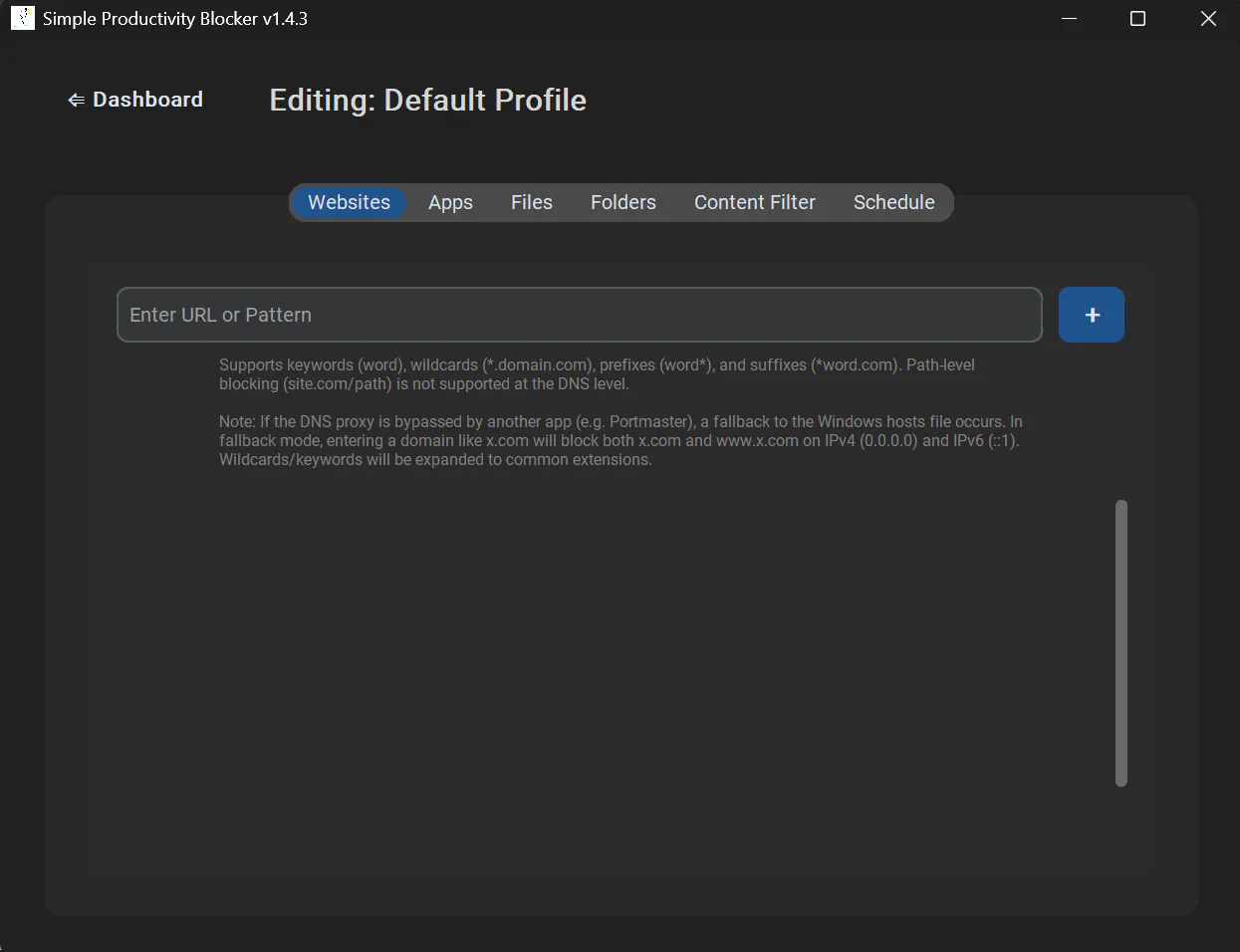
Task: Open the Schedule tab
Action: point(894,202)
